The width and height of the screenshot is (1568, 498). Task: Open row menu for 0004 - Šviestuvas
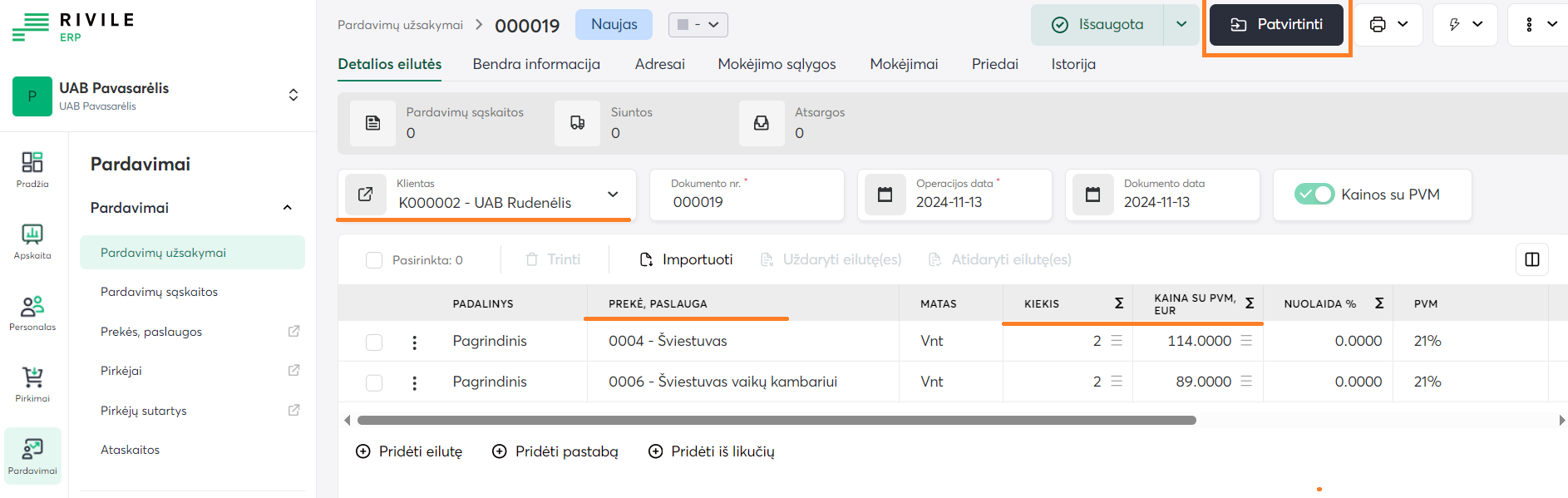[414, 342]
